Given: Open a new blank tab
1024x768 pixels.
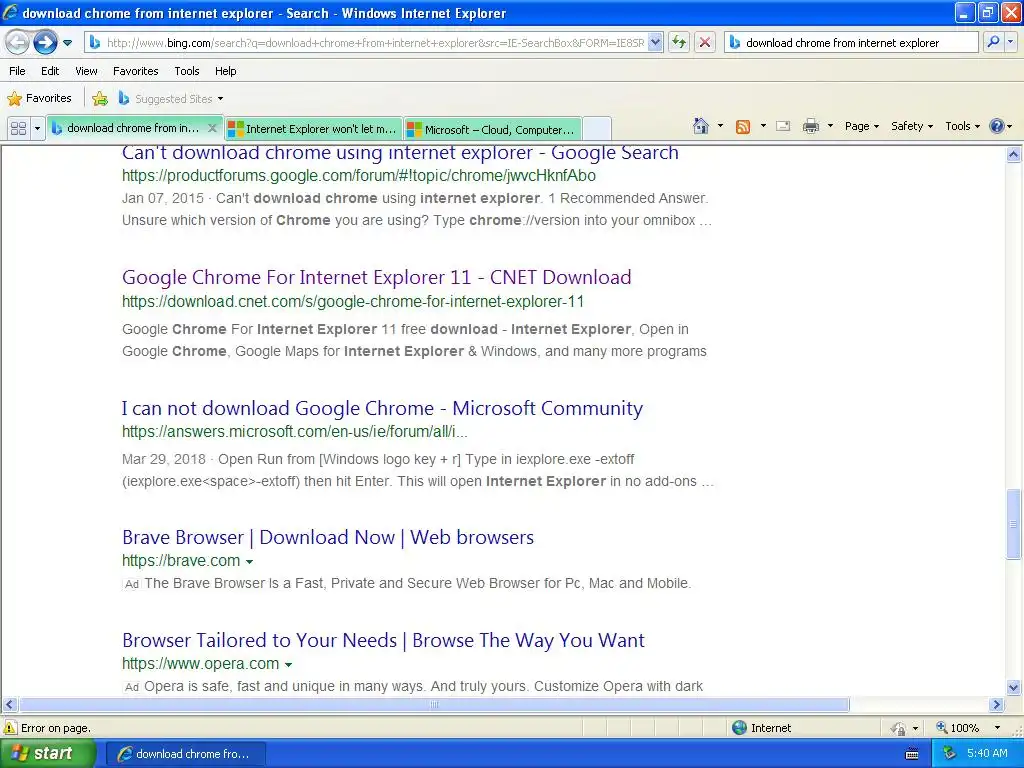Looking at the screenshot, I should [x=596, y=129].
